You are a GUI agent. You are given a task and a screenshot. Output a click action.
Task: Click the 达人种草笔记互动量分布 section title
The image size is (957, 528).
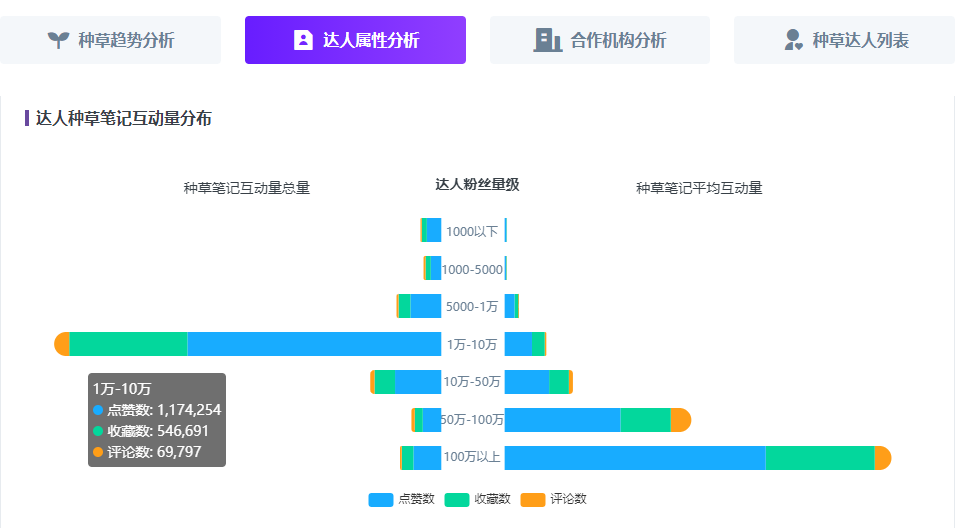tap(123, 118)
